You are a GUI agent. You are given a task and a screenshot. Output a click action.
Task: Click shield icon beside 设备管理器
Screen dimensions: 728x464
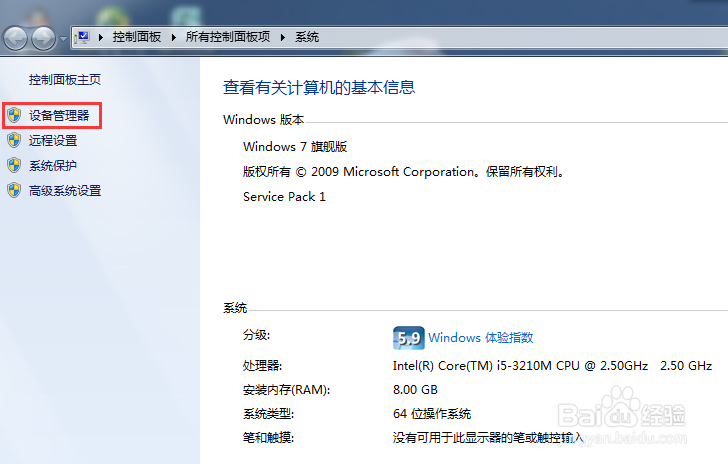coord(14,115)
